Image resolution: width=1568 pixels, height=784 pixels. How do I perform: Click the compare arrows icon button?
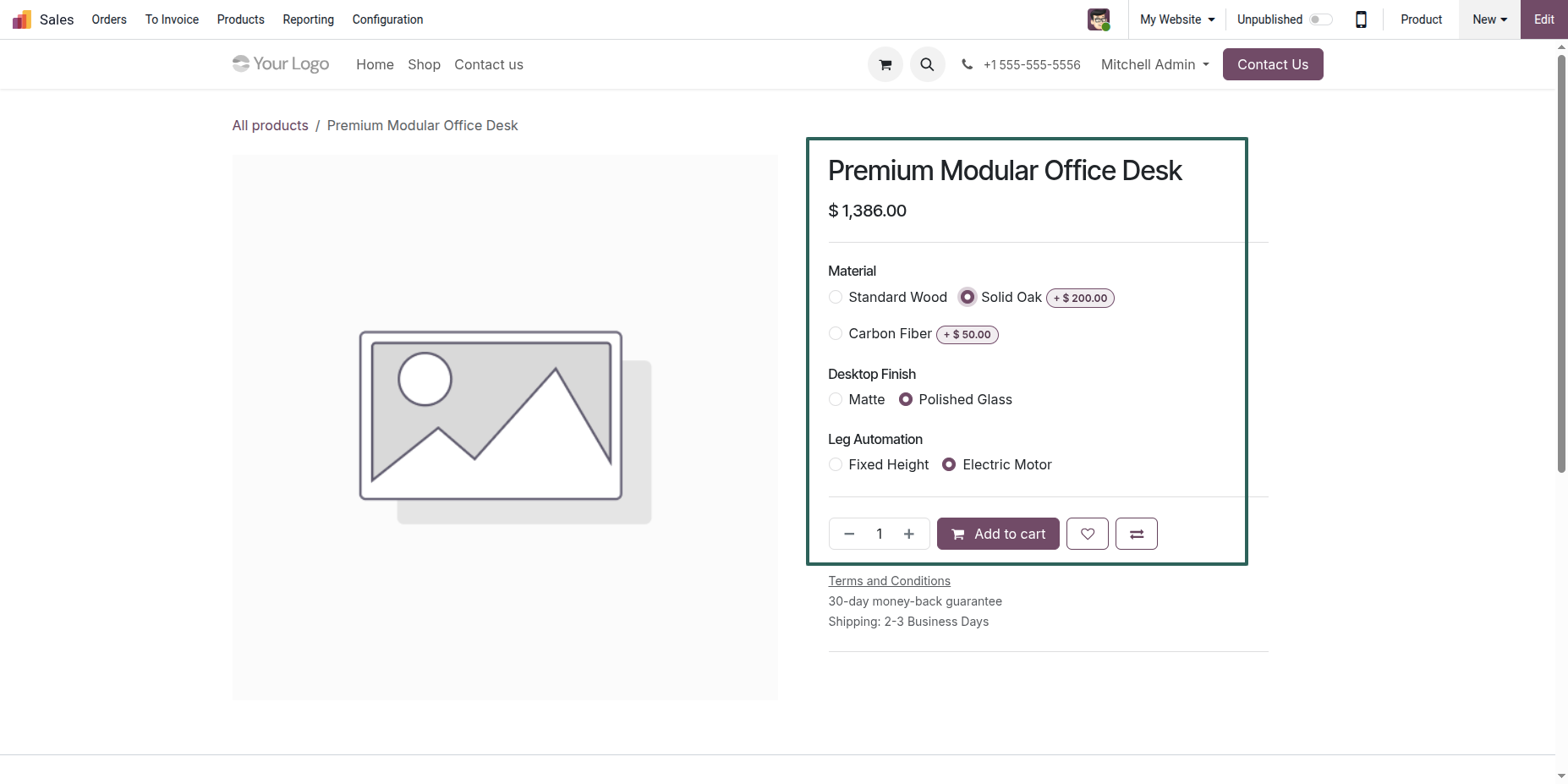pos(1137,534)
